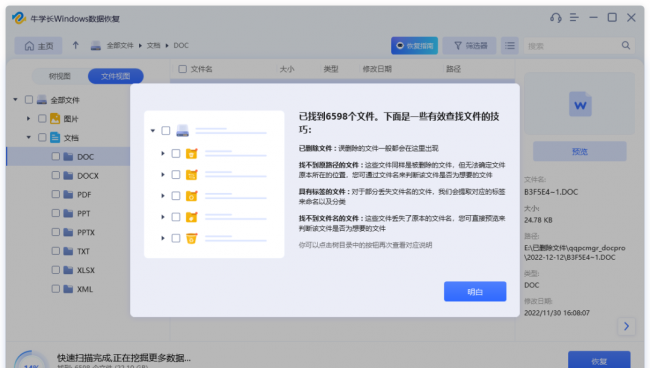Check the PPT folder checkbox

[x=56, y=213]
